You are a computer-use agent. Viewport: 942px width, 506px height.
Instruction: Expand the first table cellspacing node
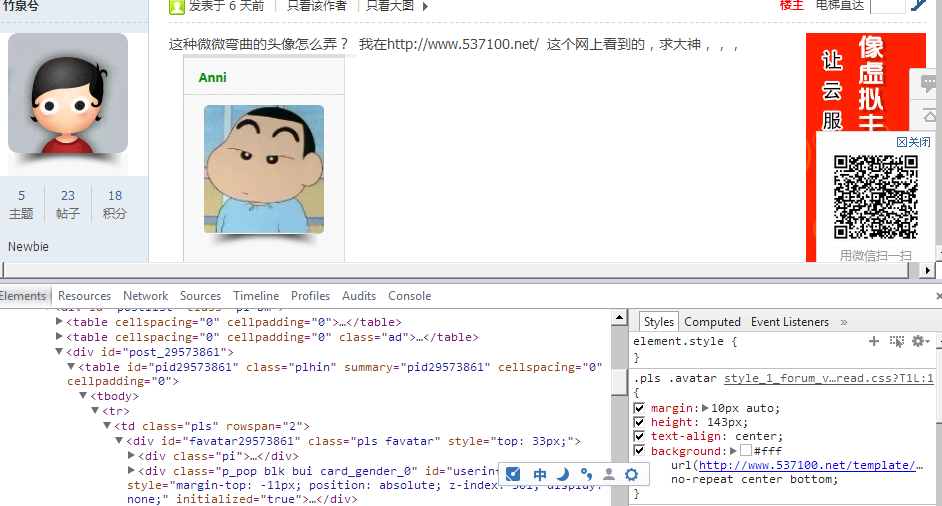pos(59,322)
